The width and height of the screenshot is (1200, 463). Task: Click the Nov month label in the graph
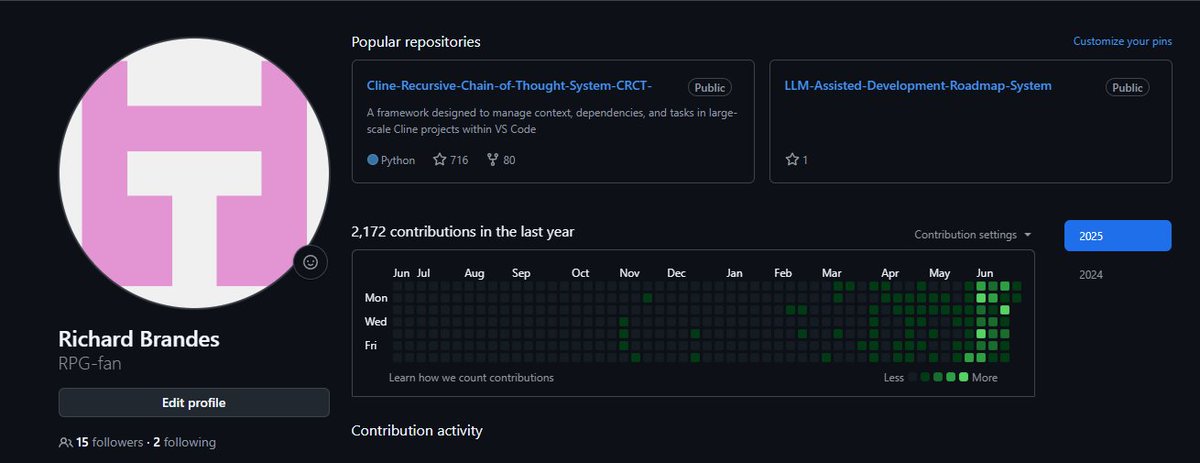(629, 272)
